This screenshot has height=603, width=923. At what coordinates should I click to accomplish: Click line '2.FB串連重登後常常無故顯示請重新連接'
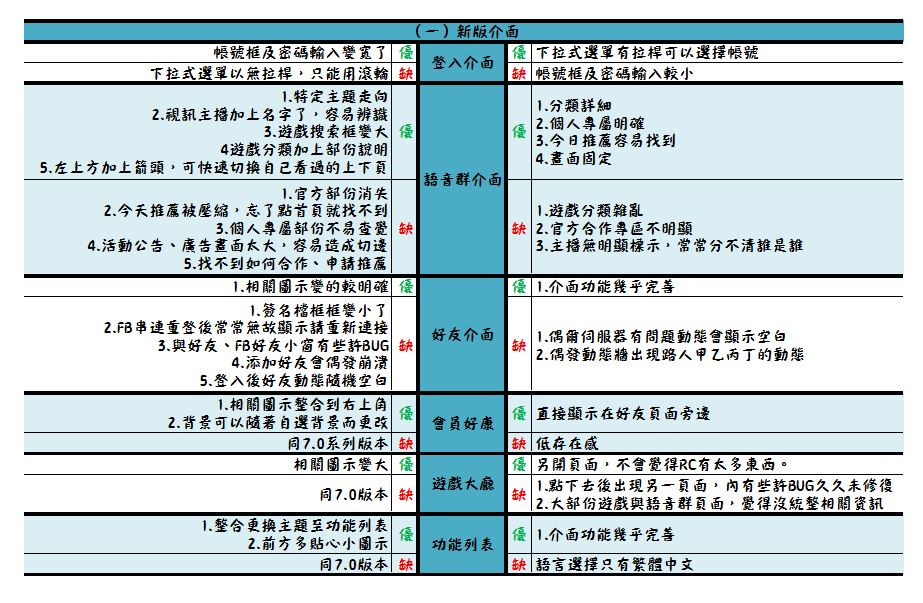(x=245, y=327)
